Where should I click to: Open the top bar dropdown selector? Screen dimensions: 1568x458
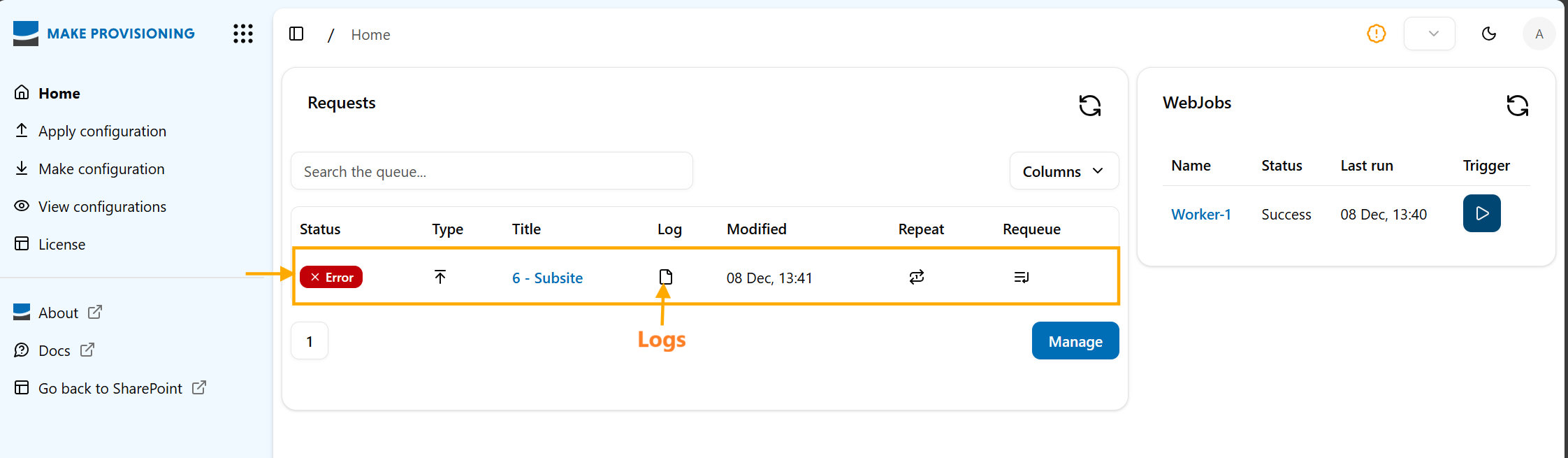[1429, 34]
